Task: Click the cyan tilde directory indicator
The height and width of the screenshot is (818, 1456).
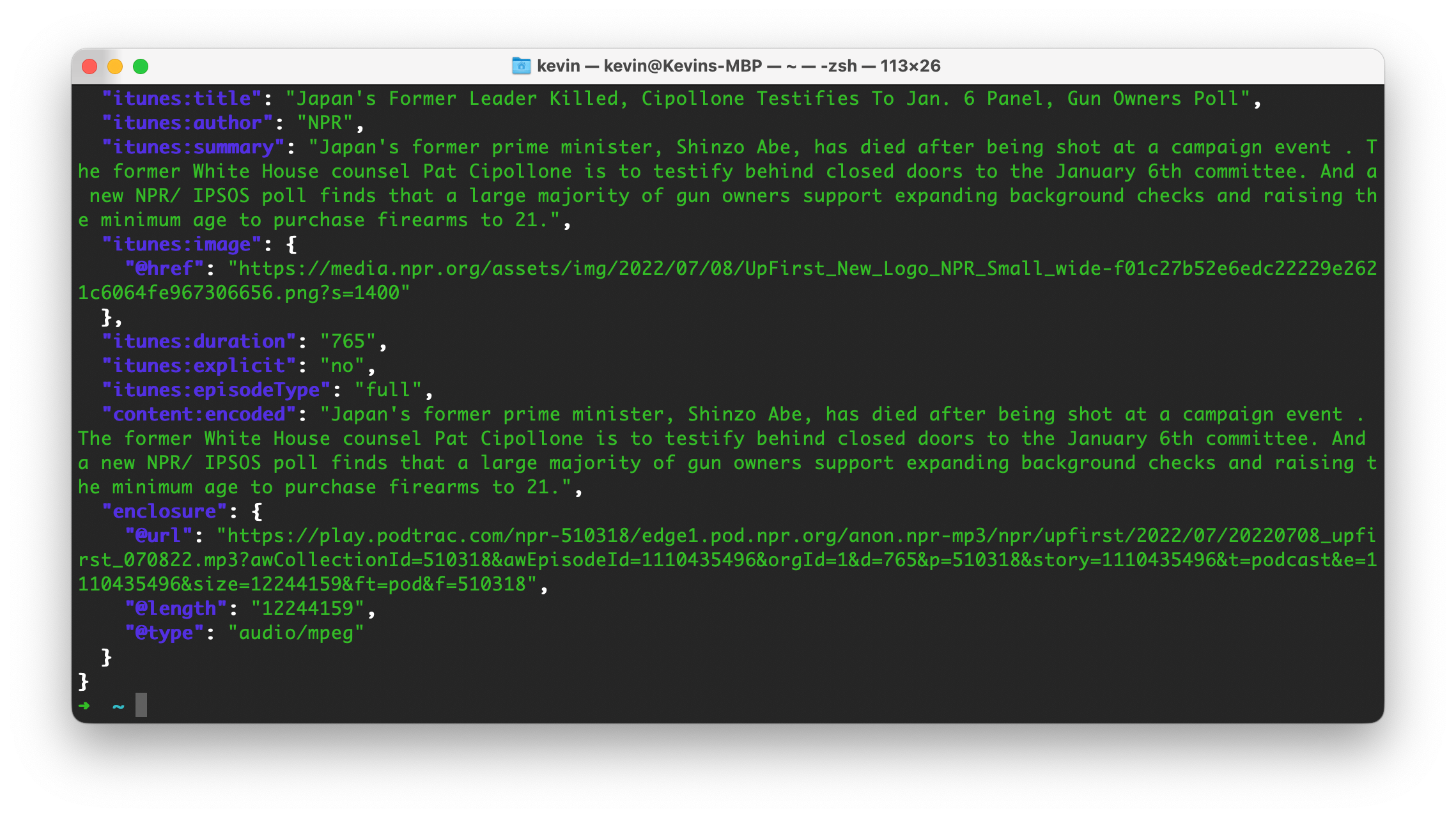Action: click(118, 706)
